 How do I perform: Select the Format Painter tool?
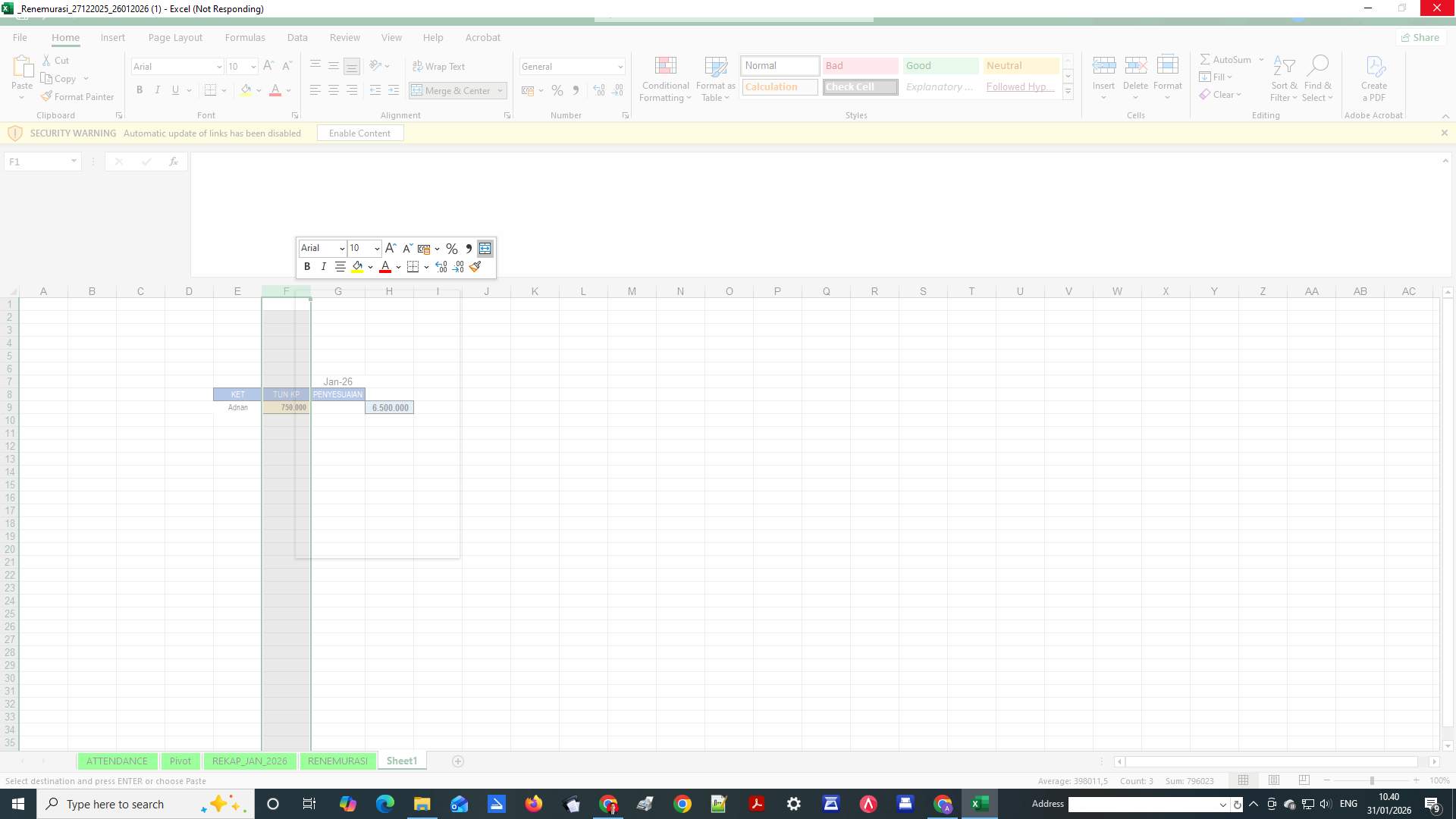point(77,96)
